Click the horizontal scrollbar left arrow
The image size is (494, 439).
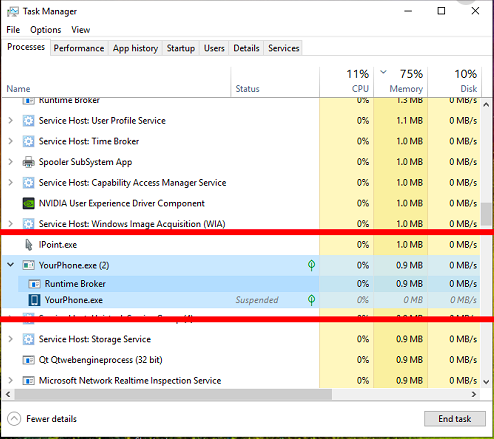[8, 394]
